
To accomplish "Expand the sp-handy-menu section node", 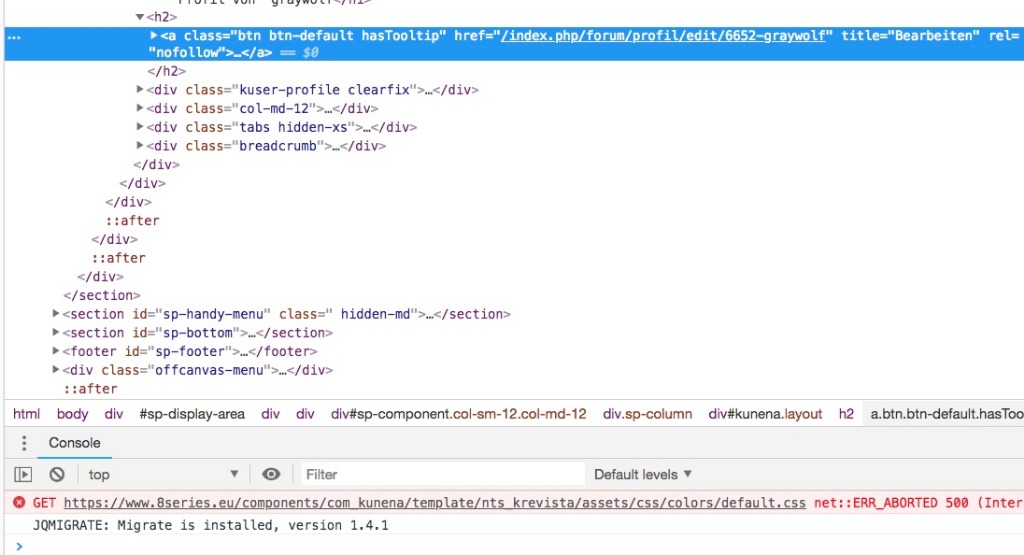I will pos(56,314).
